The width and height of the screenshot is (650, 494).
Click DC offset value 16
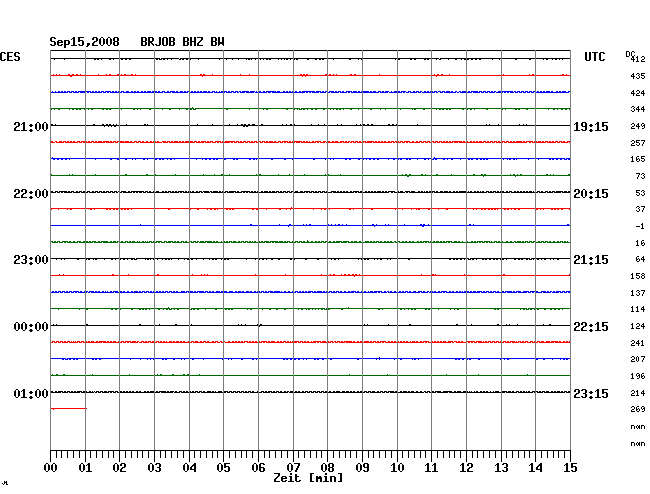(640, 243)
